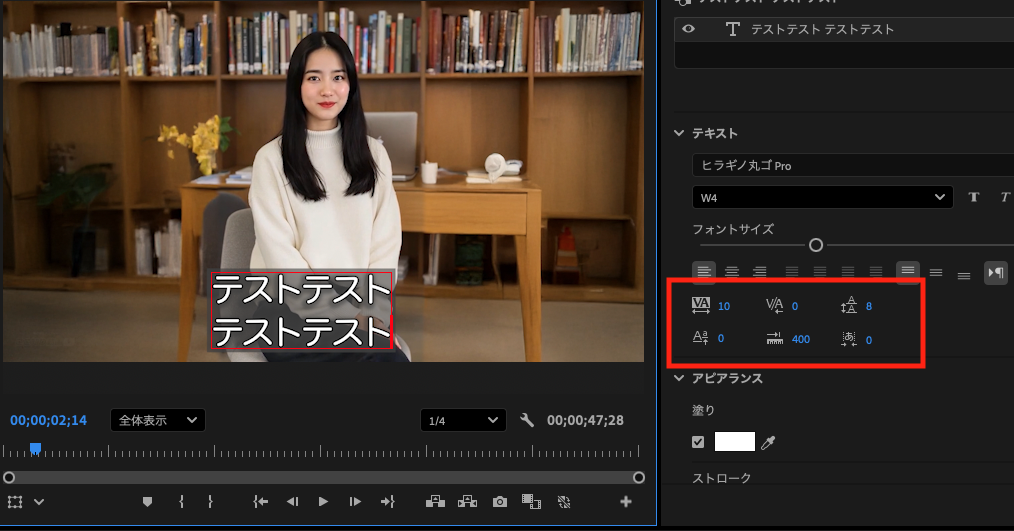Click the Insert edit icon
Screen dimensions: 1014x531
(x=435, y=502)
